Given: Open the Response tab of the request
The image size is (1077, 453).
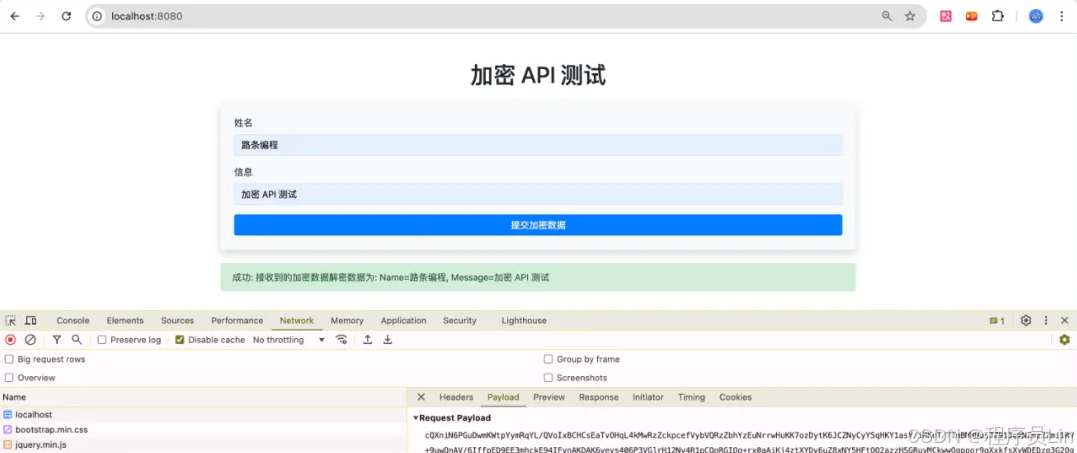Looking at the screenshot, I should (x=598, y=397).
